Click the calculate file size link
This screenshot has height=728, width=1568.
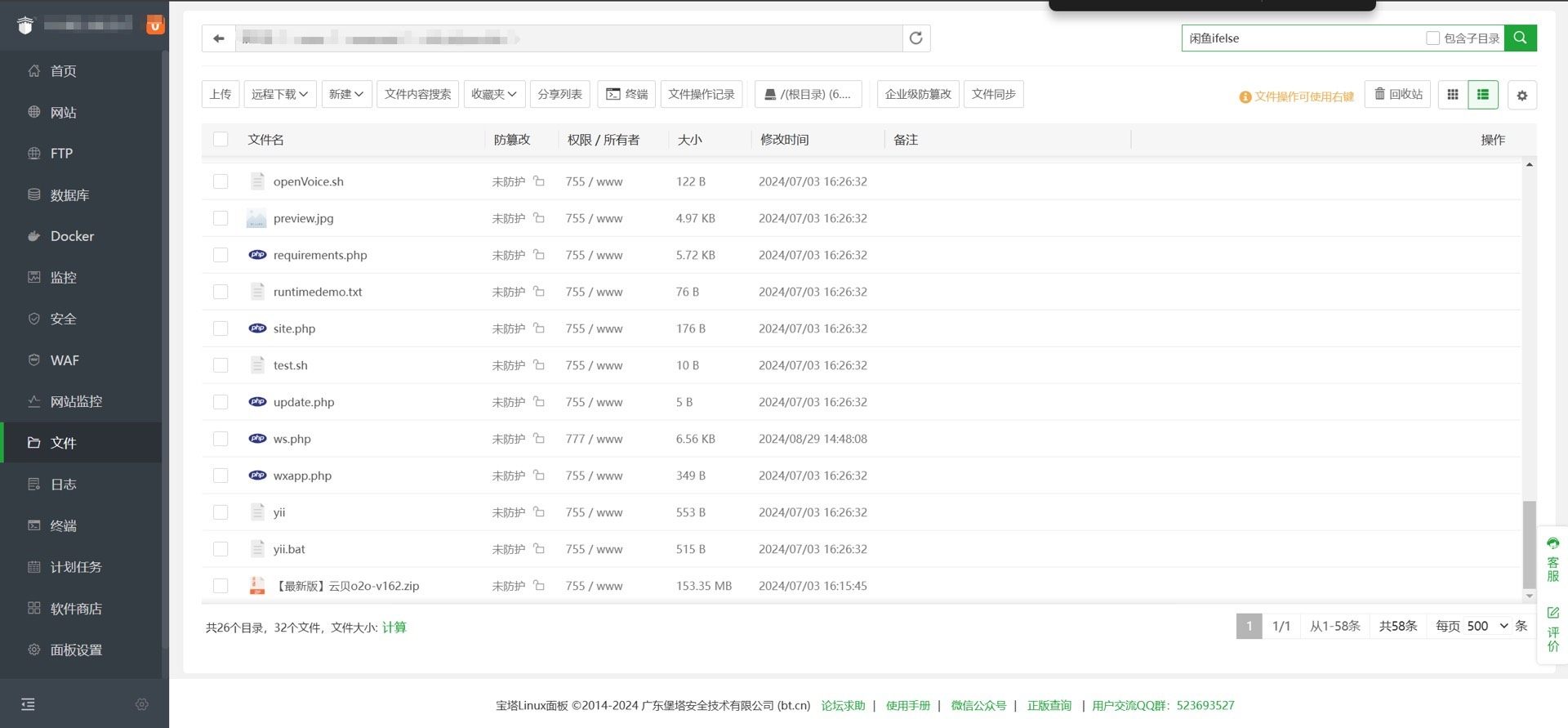[x=394, y=628]
